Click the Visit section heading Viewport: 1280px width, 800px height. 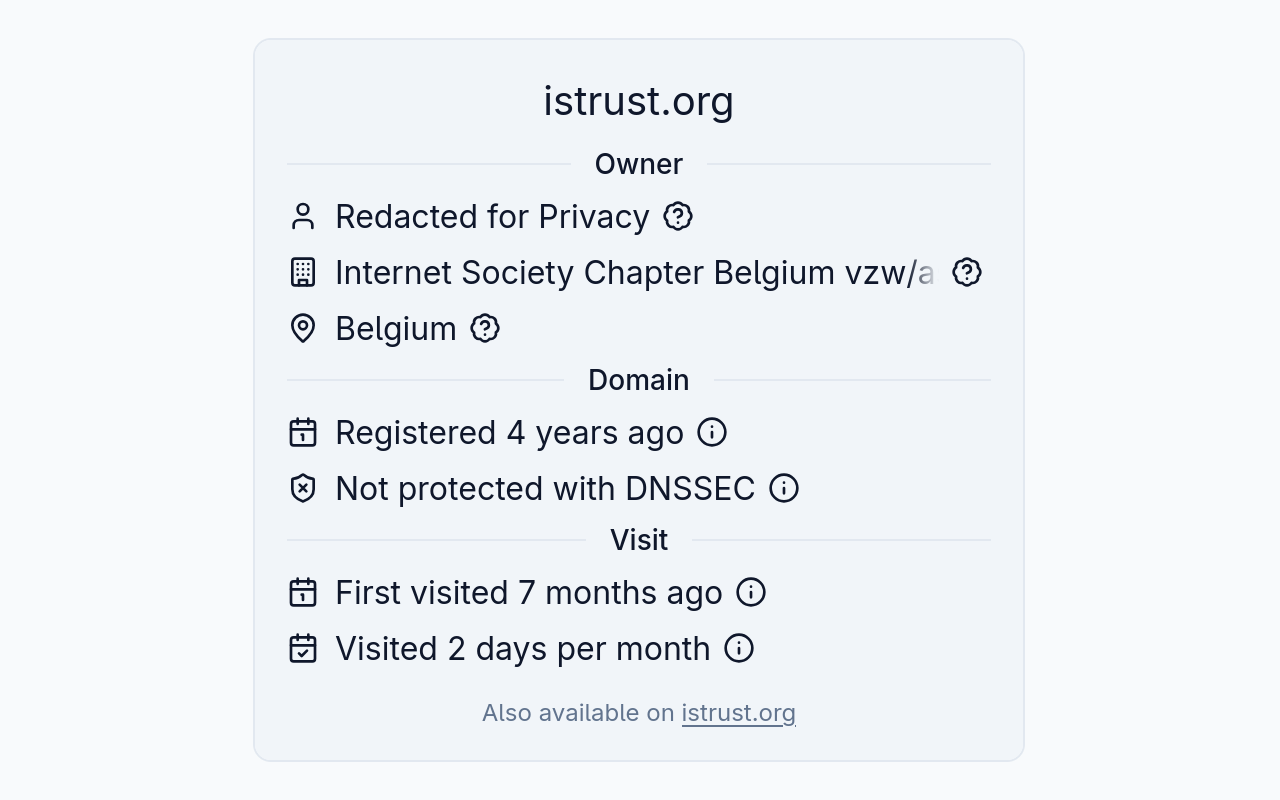click(x=639, y=540)
